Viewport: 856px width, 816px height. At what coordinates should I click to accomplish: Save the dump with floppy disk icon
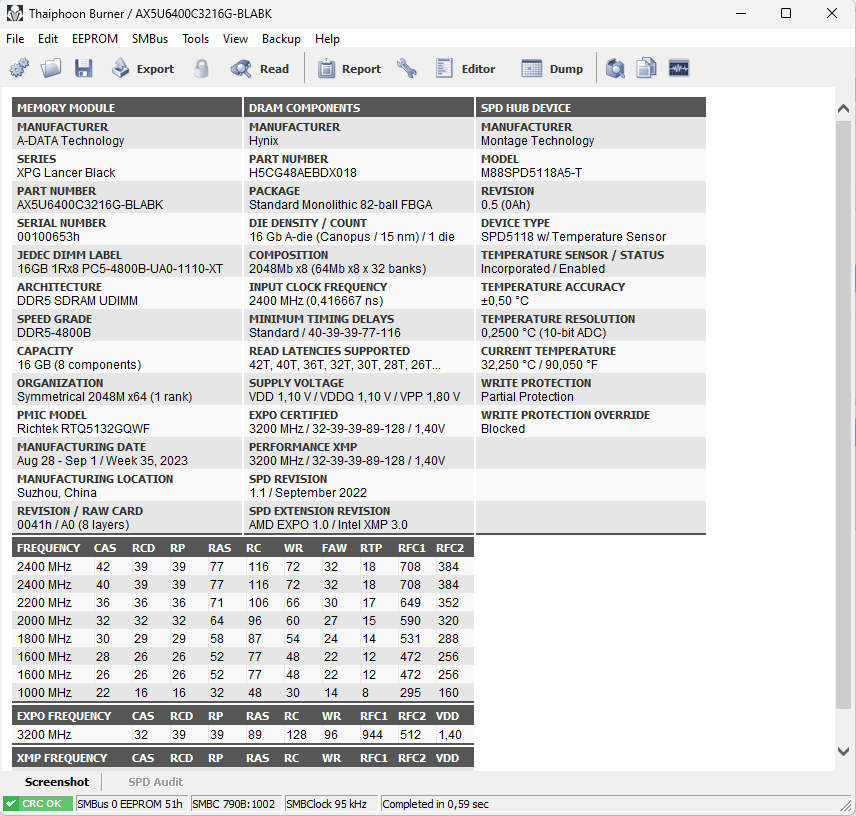tap(84, 69)
